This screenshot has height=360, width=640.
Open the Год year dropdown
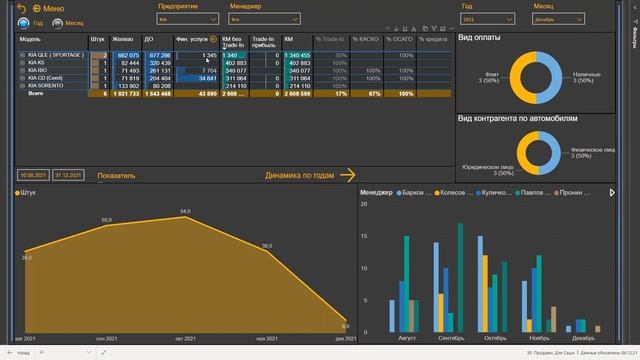pos(487,19)
